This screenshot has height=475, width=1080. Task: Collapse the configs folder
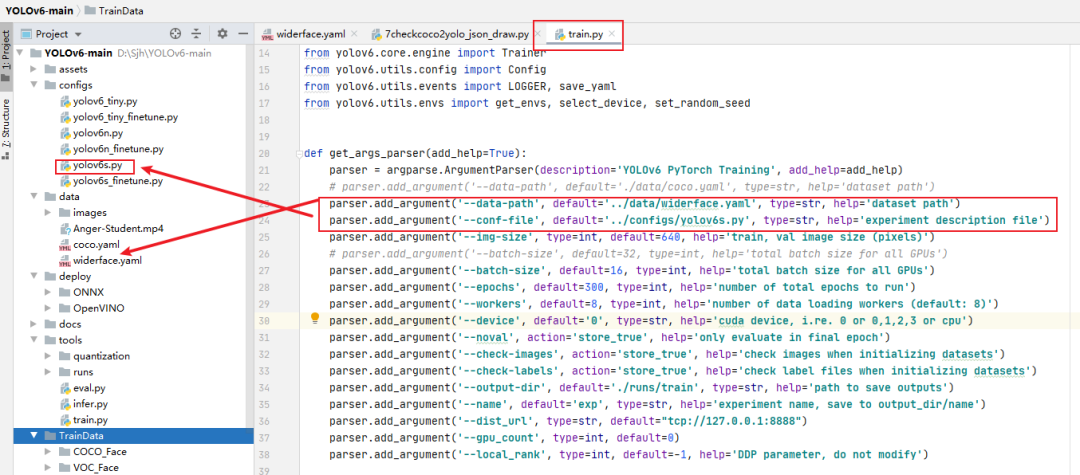tap(34, 85)
